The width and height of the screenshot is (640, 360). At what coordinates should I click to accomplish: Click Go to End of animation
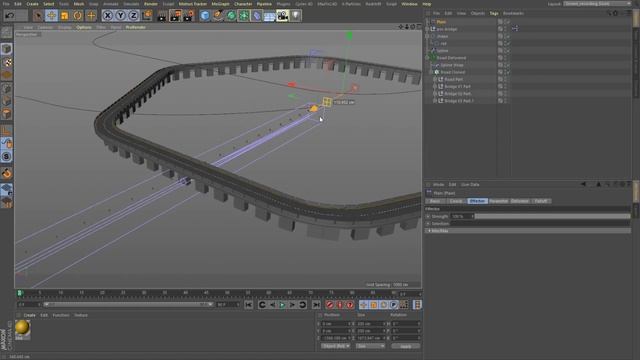click(x=316, y=305)
